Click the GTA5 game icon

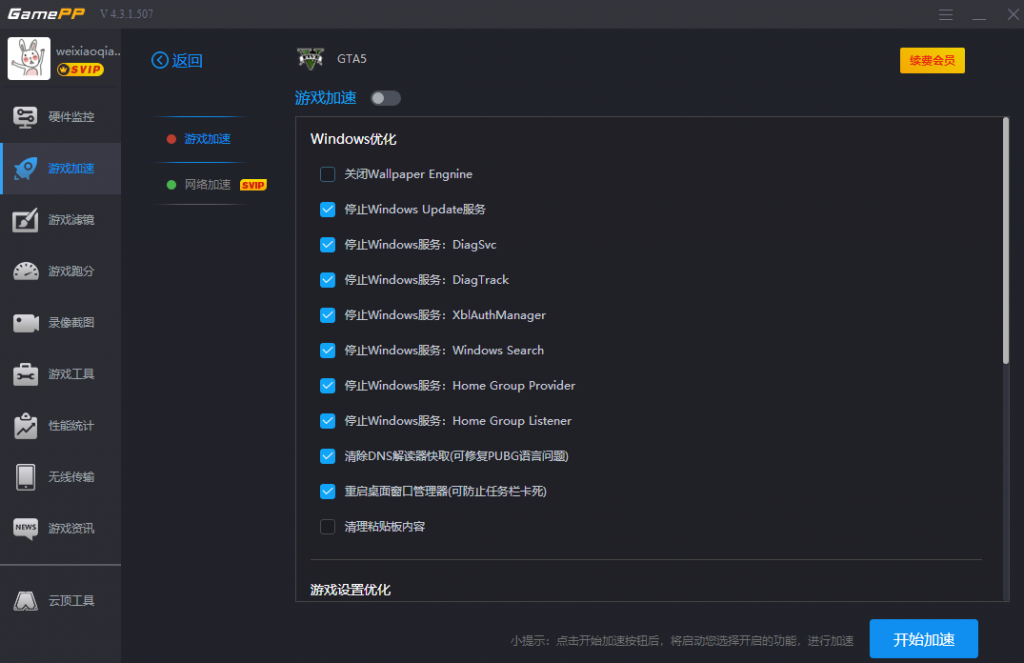(x=311, y=59)
